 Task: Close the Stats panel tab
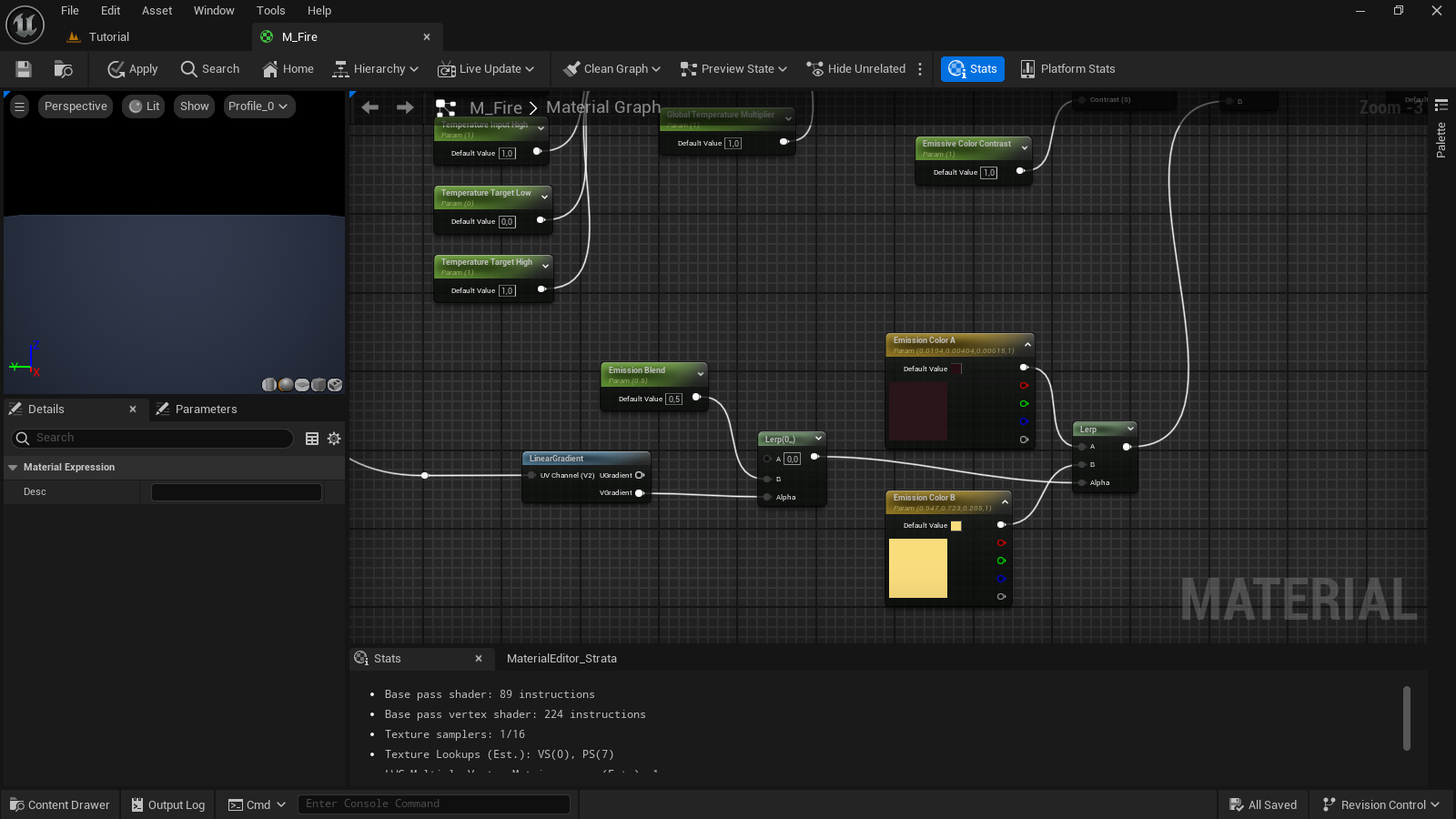tap(479, 659)
